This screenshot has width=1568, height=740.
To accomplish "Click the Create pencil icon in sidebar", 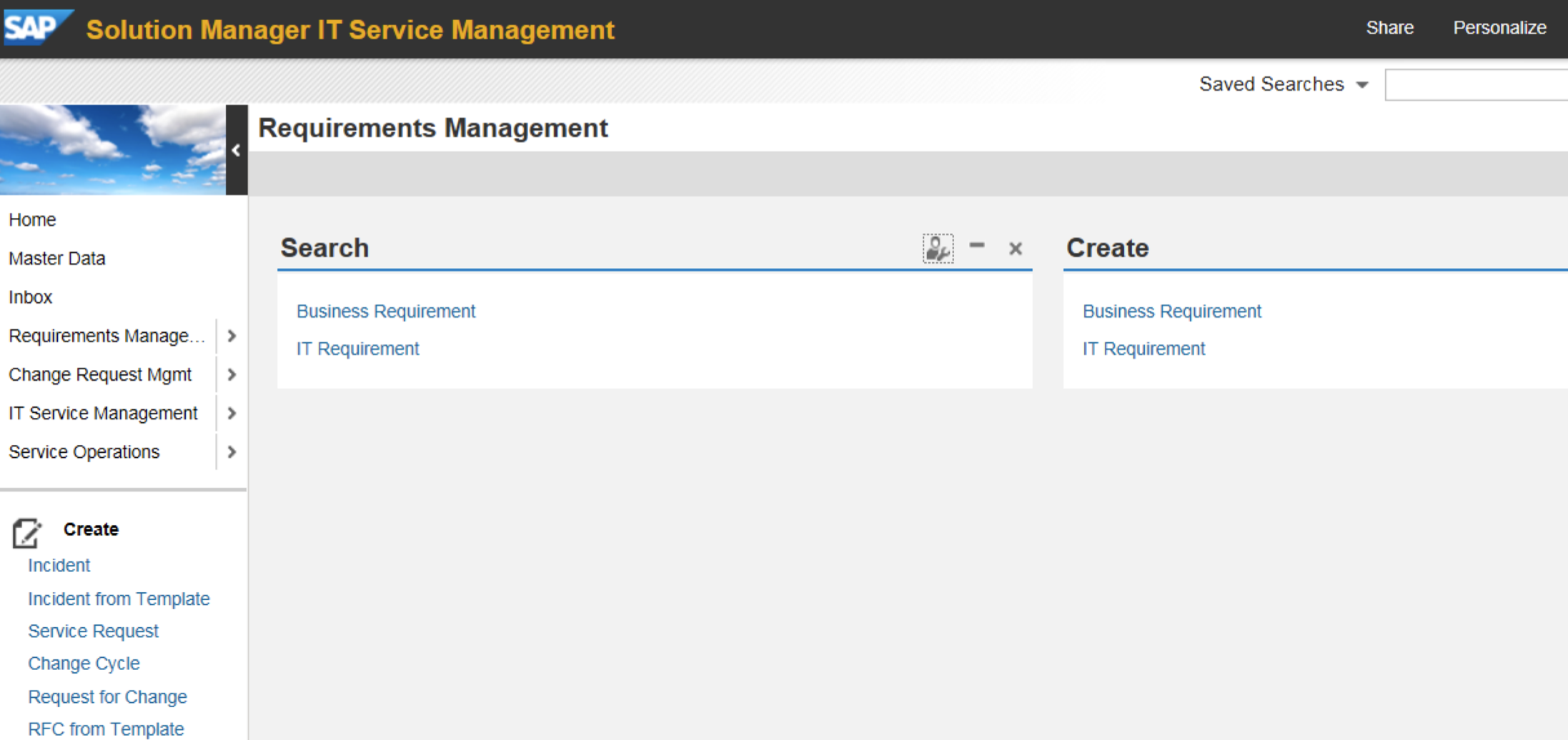I will click(27, 533).
